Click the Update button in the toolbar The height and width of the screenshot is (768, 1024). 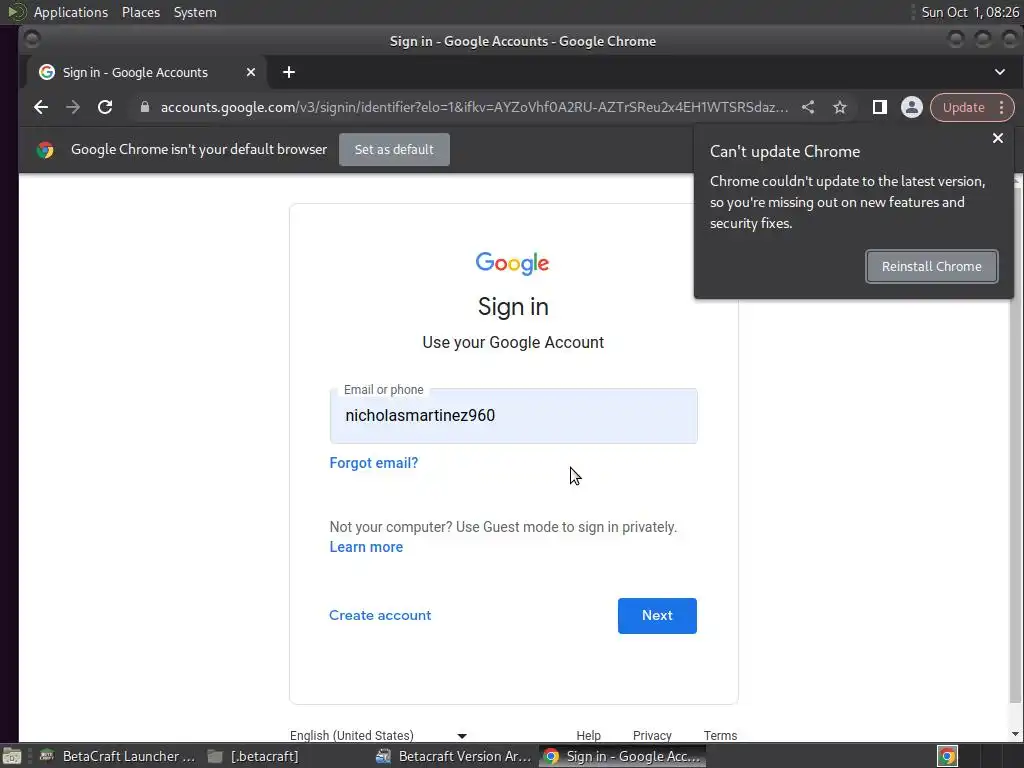(x=963, y=107)
